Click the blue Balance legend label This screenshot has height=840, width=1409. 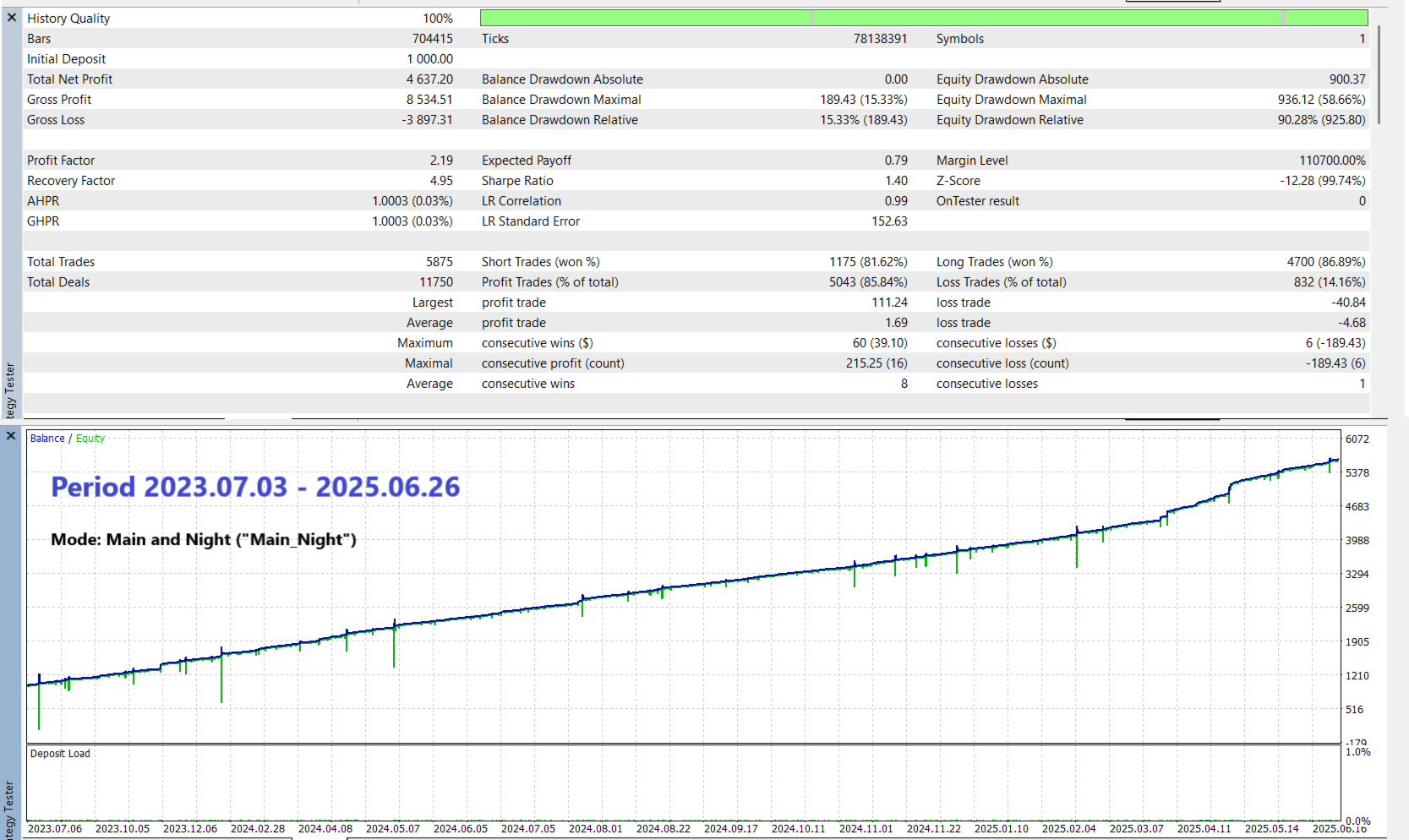47,439
